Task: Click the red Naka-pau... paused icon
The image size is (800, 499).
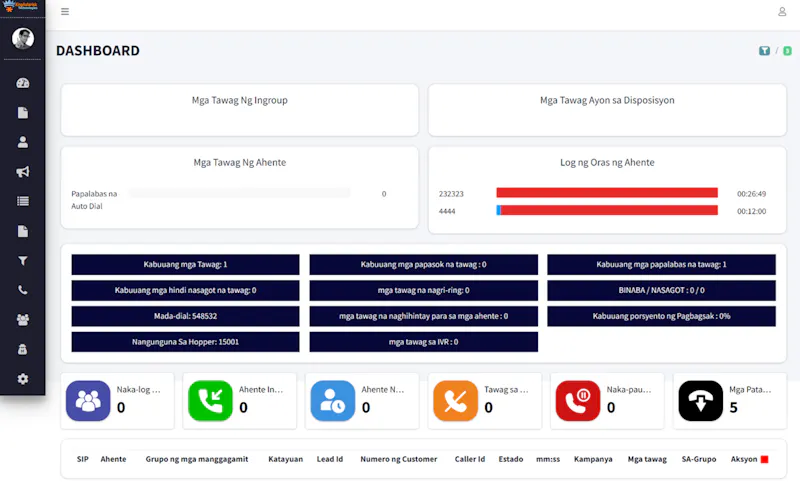Action: click(x=578, y=401)
